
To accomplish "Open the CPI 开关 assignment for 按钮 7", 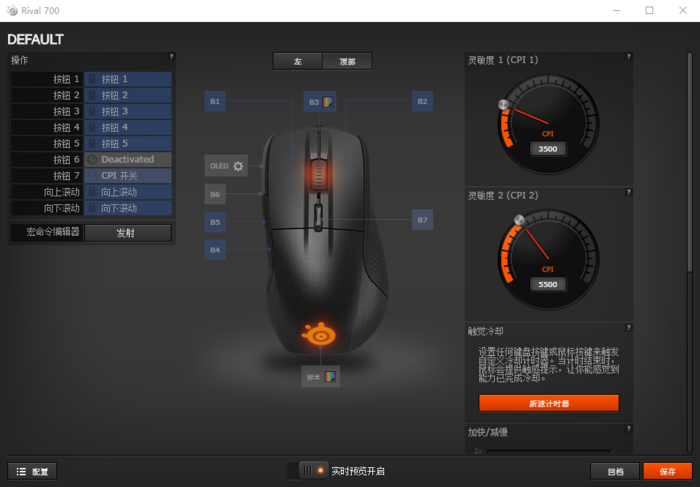I will tap(128, 175).
